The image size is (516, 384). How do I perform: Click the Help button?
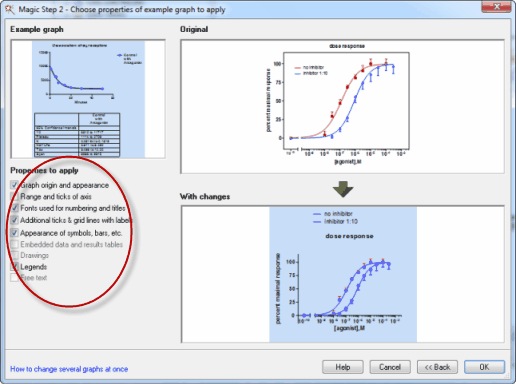(343, 367)
